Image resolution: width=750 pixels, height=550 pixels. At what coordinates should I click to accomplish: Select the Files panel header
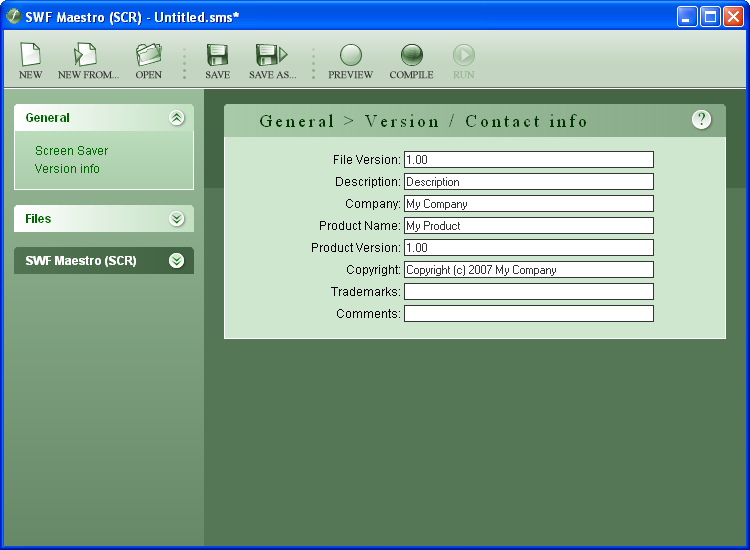104,219
